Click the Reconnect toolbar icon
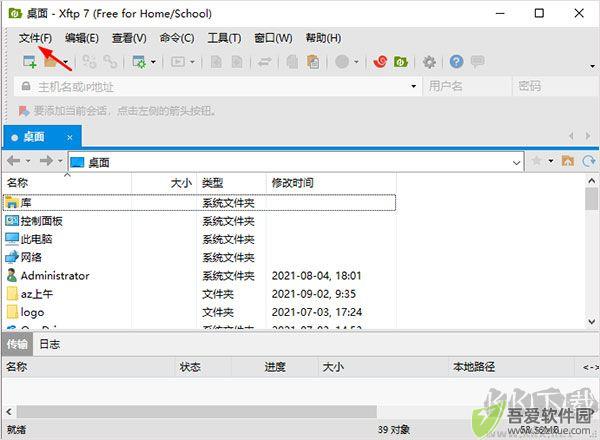600x440 pixels. pos(111,62)
